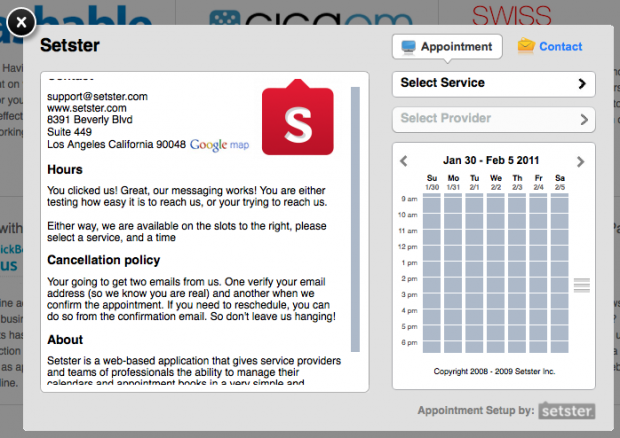Click the 'Hours' heading

(65, 169)
